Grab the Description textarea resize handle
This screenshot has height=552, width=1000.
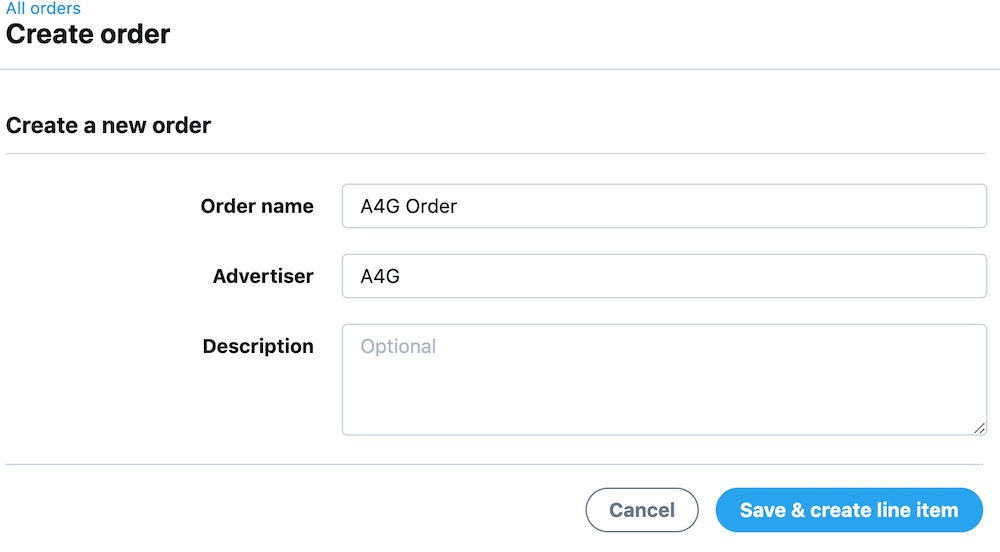pyautogui.click(x=979, y=427)
